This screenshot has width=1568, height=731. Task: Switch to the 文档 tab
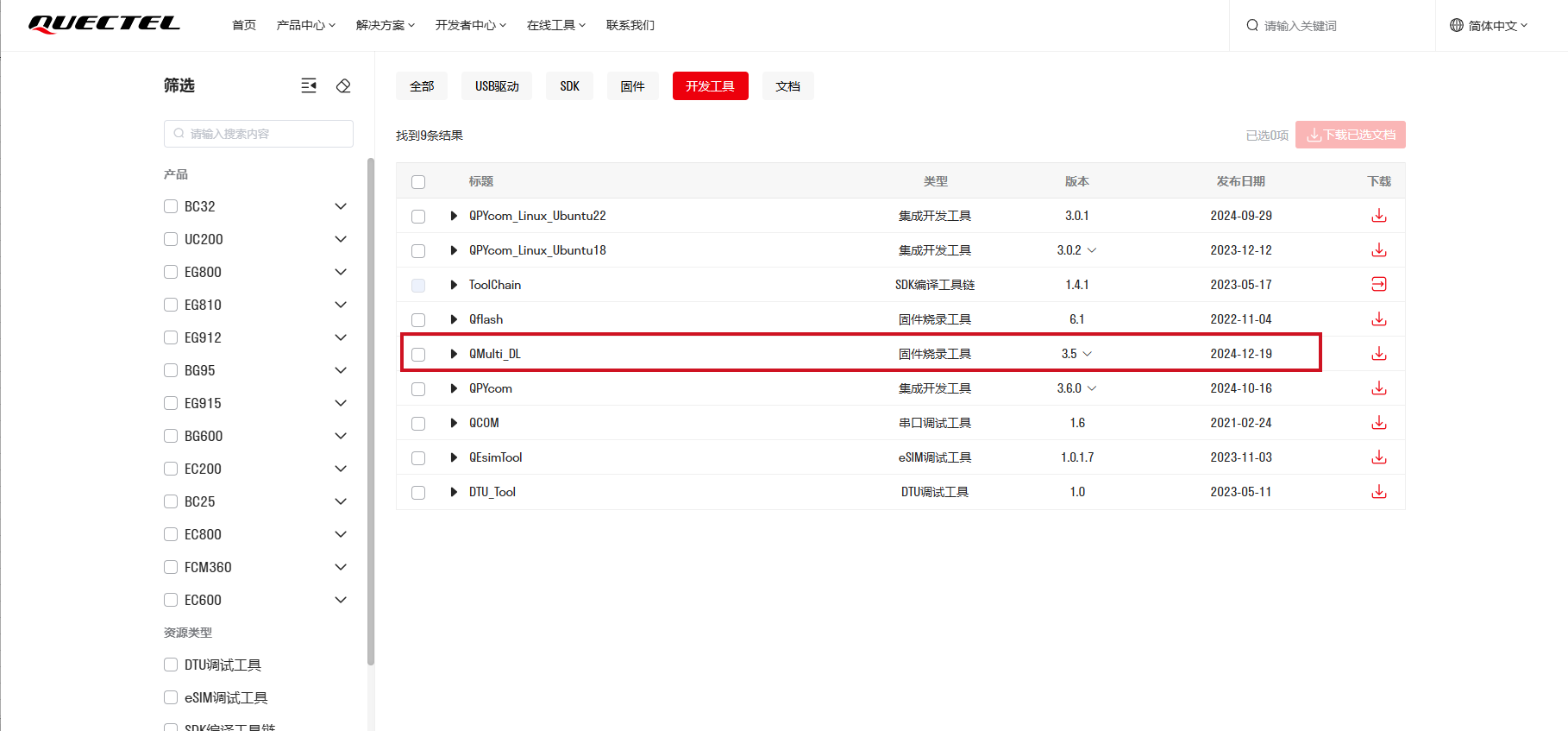pyautogui.click(x=787, y=86)
